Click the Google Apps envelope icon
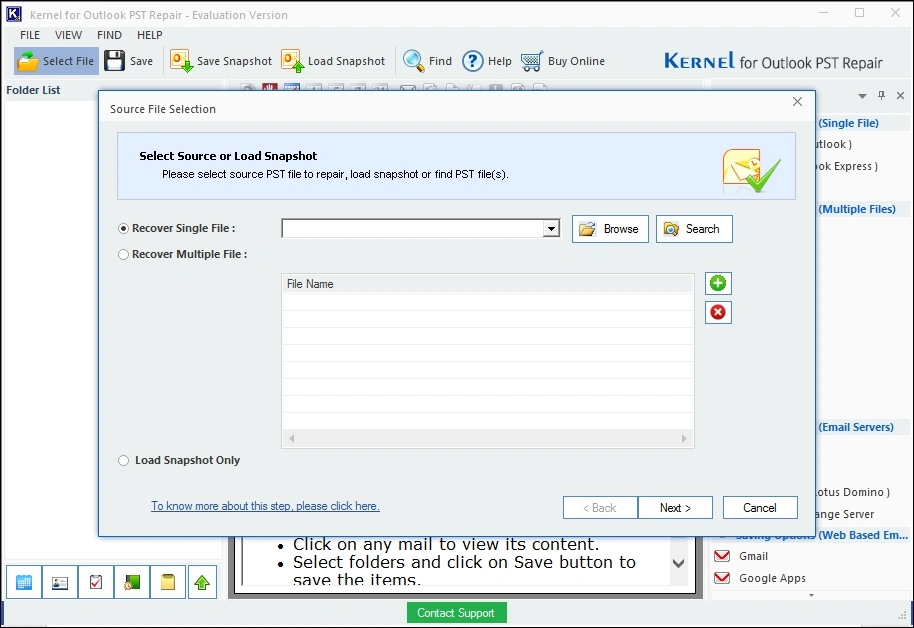Screen dimensions: 914x628 (722, 578)
